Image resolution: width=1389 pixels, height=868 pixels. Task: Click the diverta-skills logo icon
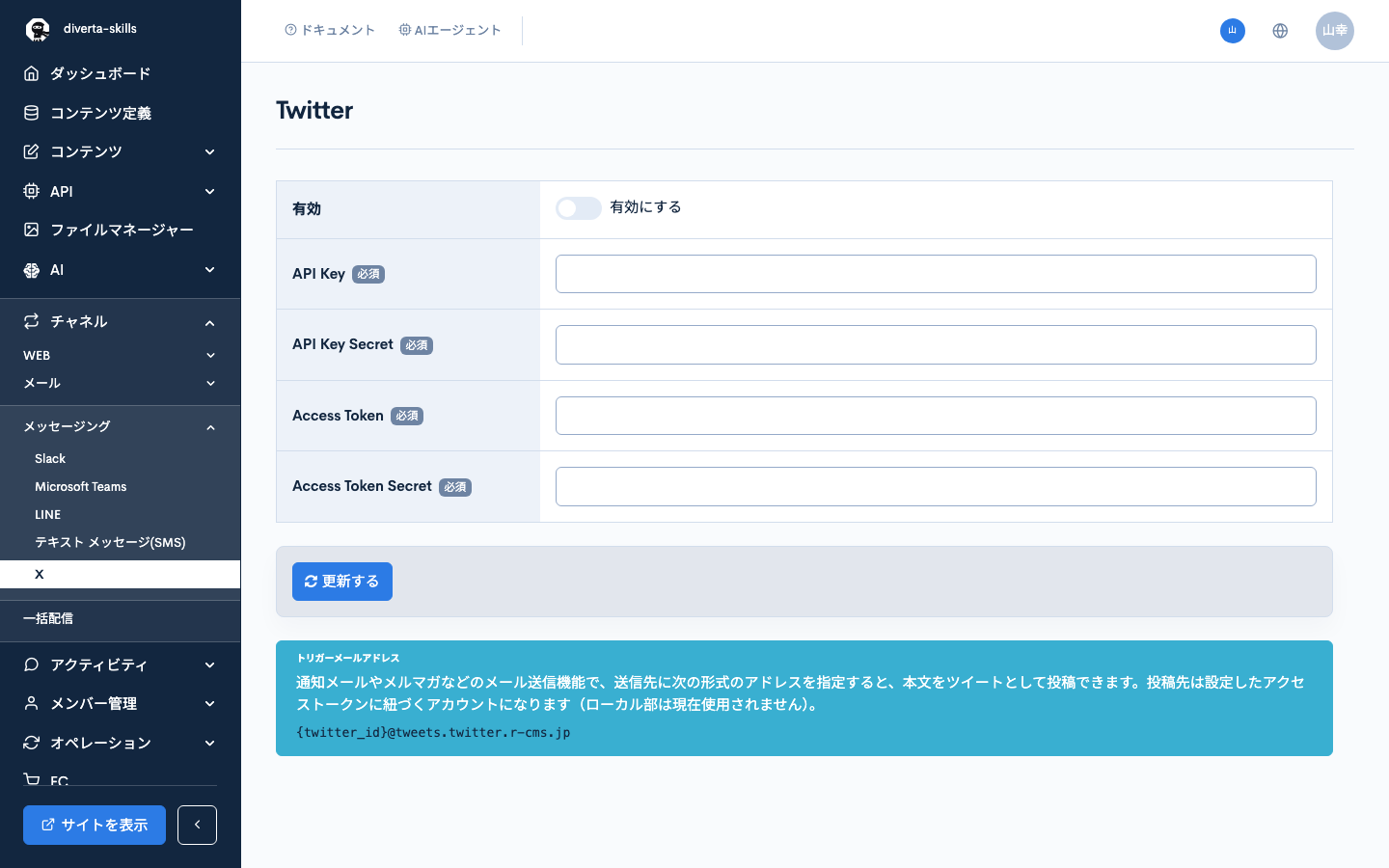tap(38, 30)
